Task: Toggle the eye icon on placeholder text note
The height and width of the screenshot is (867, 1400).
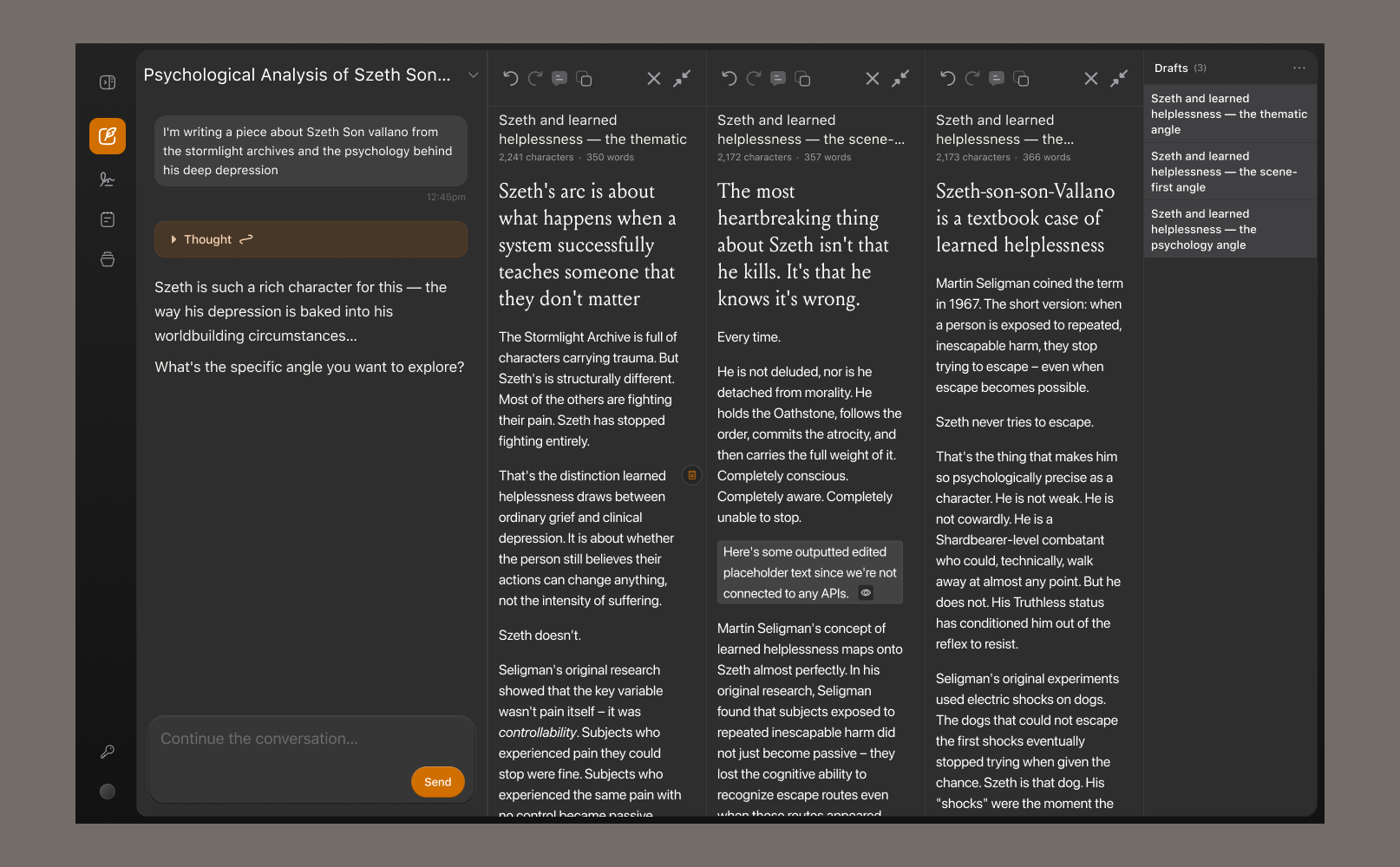Action: click(x=866, y=593)
